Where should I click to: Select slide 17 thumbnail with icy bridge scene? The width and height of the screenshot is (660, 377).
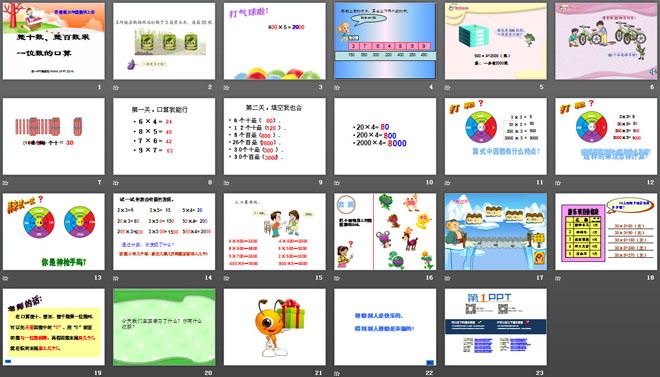(496, 231)
